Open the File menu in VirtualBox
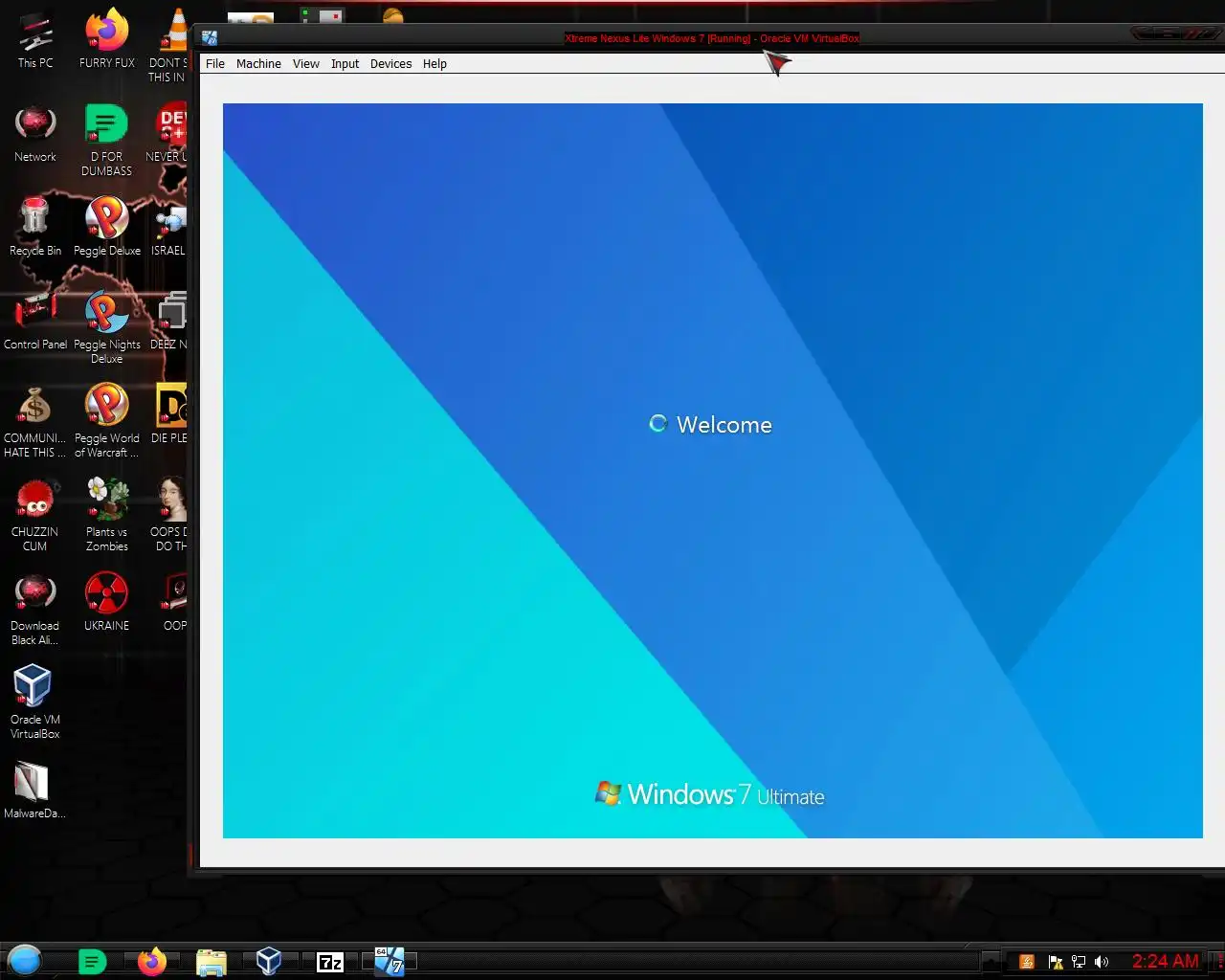The image size is (1225, 980). 215,64
